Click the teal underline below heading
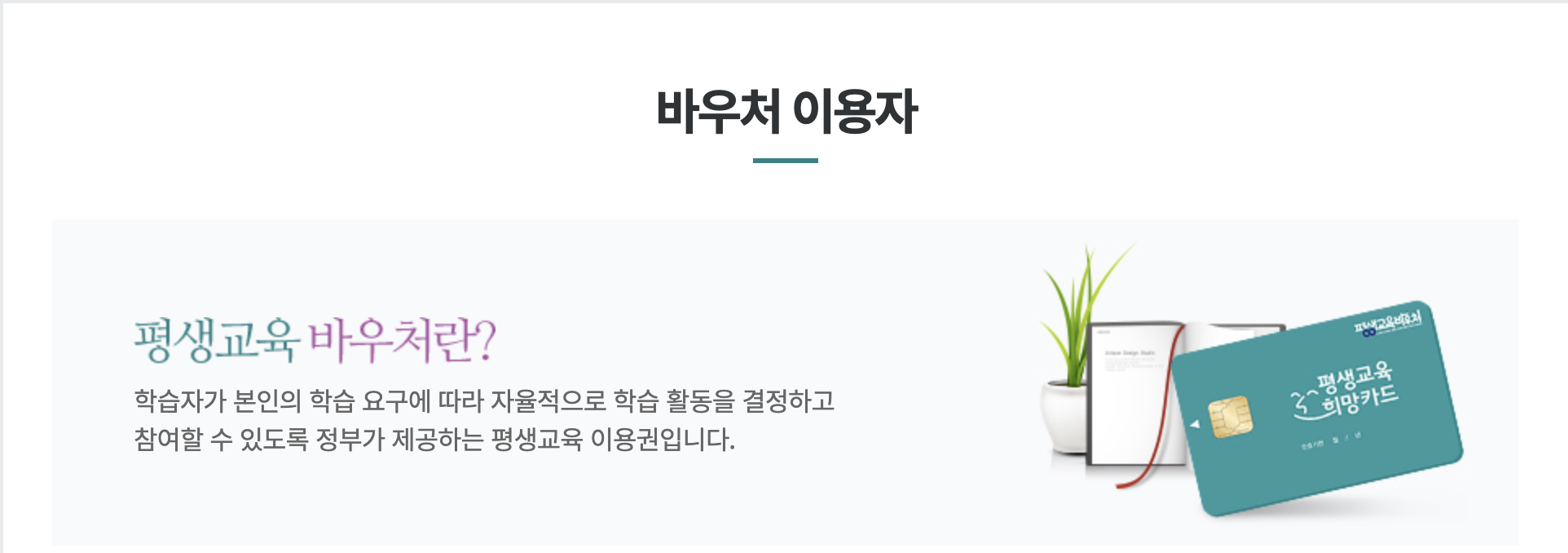1568x553 pixels. [x=786, y=161]
